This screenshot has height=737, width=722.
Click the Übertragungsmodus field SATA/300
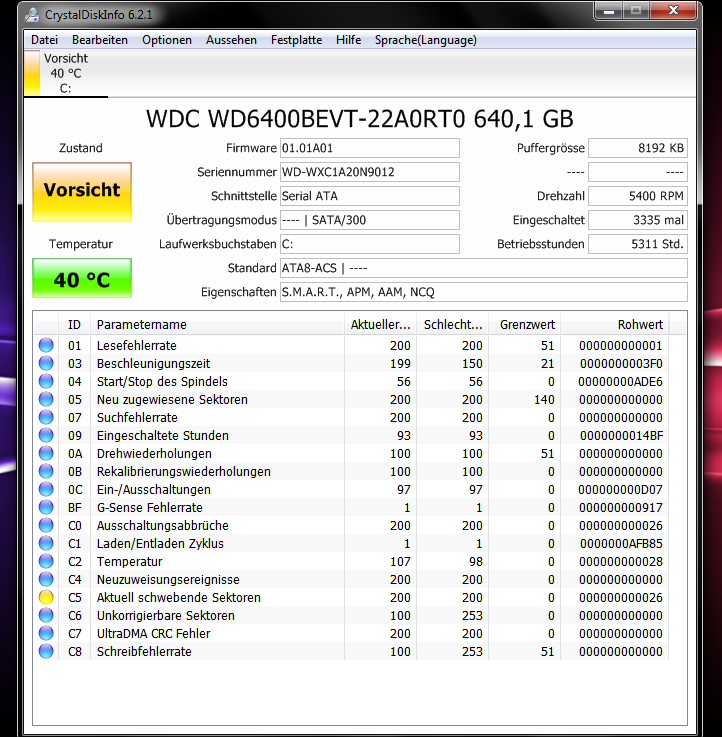coord(369,220)
